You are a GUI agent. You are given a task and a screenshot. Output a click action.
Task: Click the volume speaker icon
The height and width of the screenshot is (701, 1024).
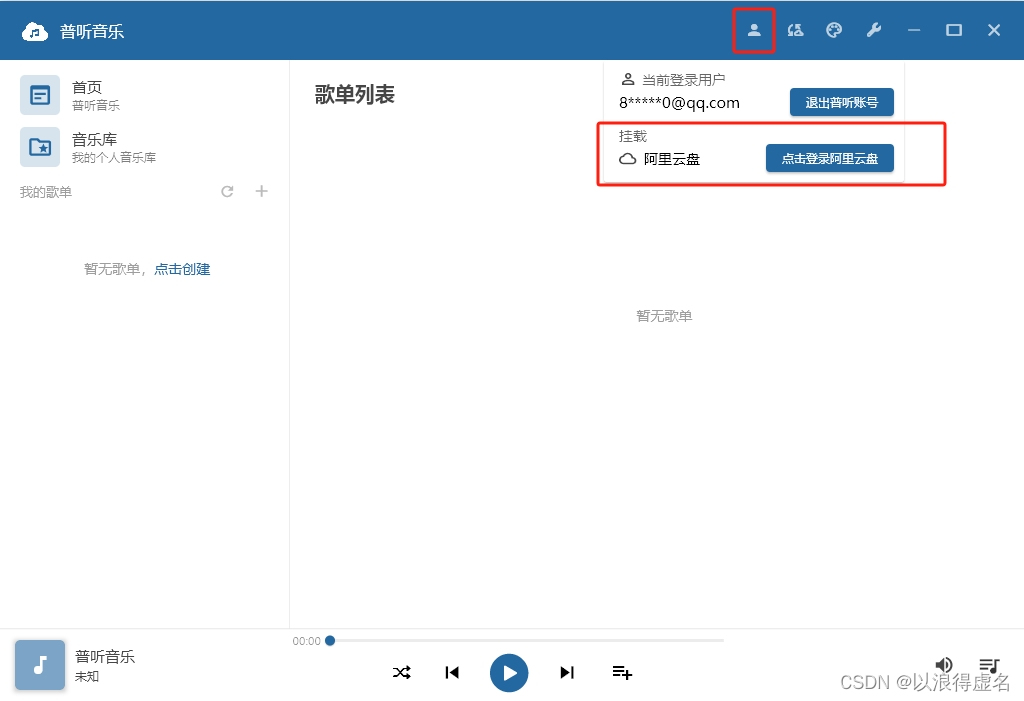[944, 665]
